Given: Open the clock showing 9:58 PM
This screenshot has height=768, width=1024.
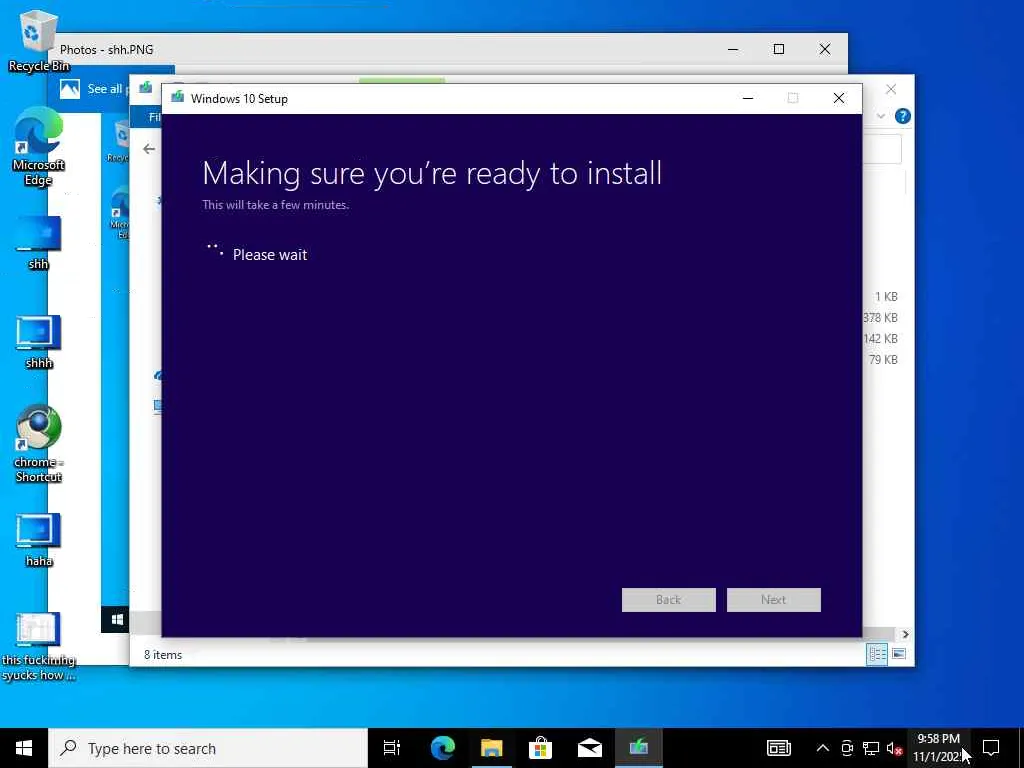Looking at the screenshot, I should coord(938,748).
